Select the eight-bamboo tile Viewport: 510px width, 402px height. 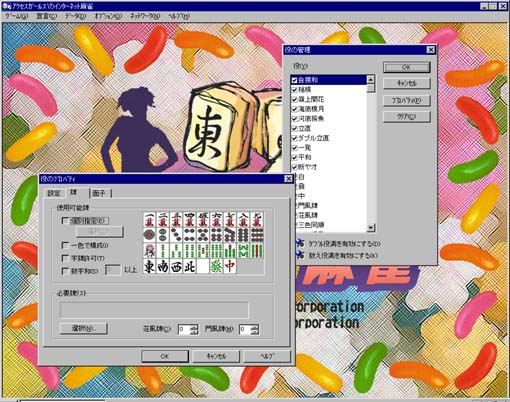(244, 251)
